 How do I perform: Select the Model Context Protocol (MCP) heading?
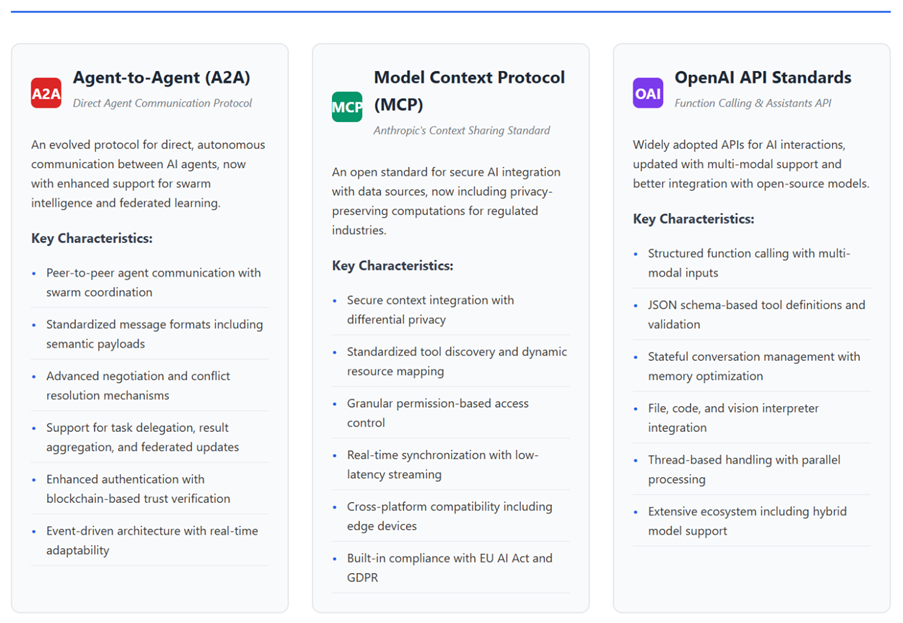pyautogui.click(x=469, y=90)
